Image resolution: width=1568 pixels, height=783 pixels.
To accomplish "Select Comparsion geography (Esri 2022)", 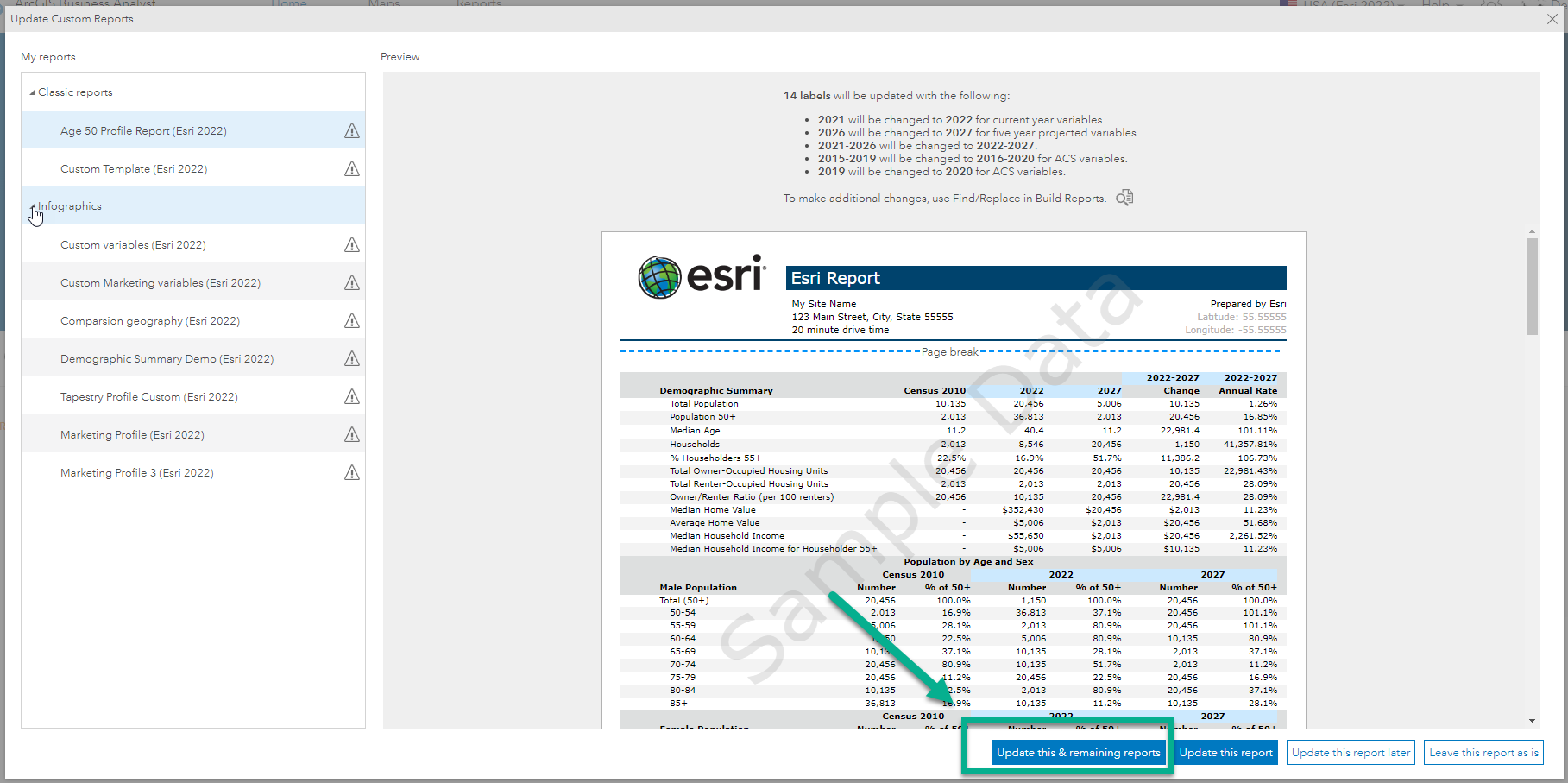I will (x=193, y=321).
